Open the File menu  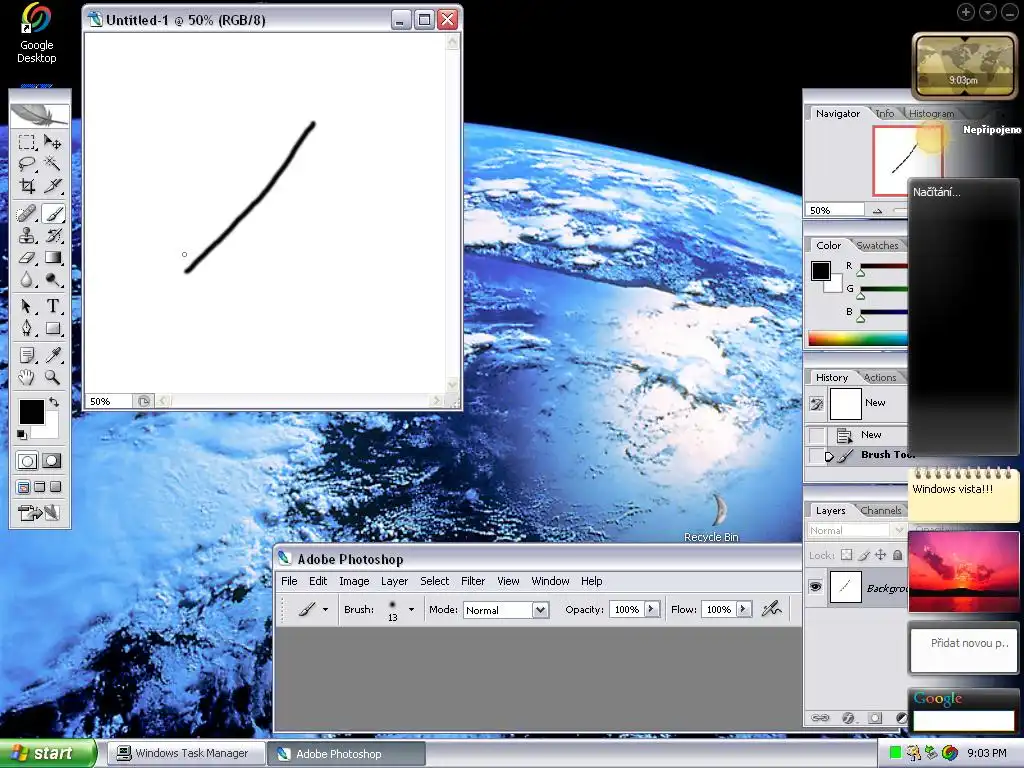(x=289, y=581)
